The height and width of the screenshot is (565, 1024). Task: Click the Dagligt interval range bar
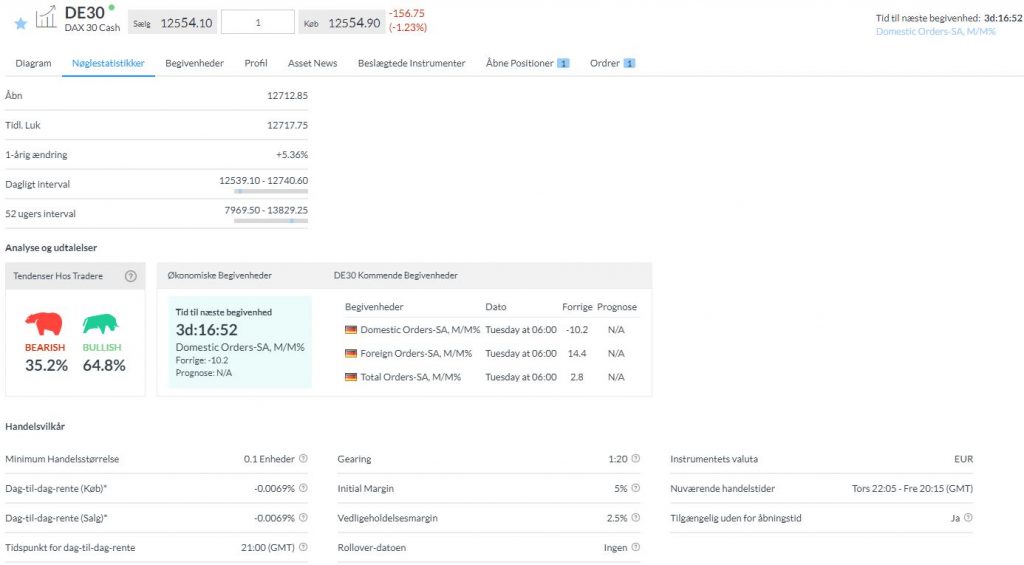tap(271, 191)
